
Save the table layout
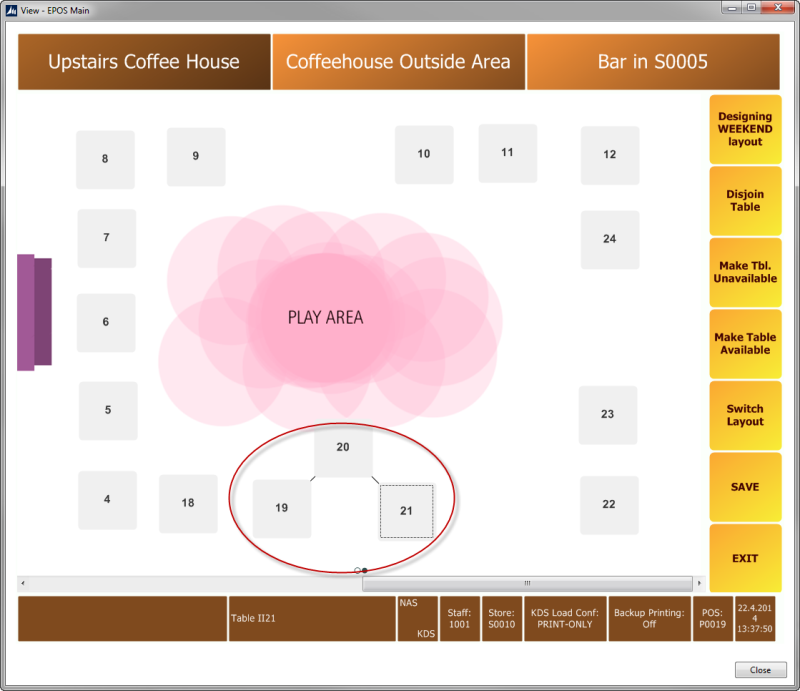(x=745, y=487)
